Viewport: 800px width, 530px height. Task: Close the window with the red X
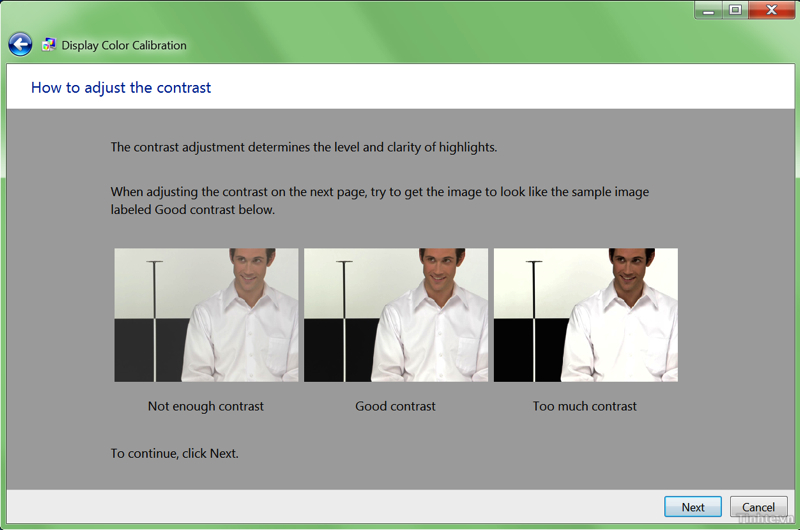click(770, 10)
